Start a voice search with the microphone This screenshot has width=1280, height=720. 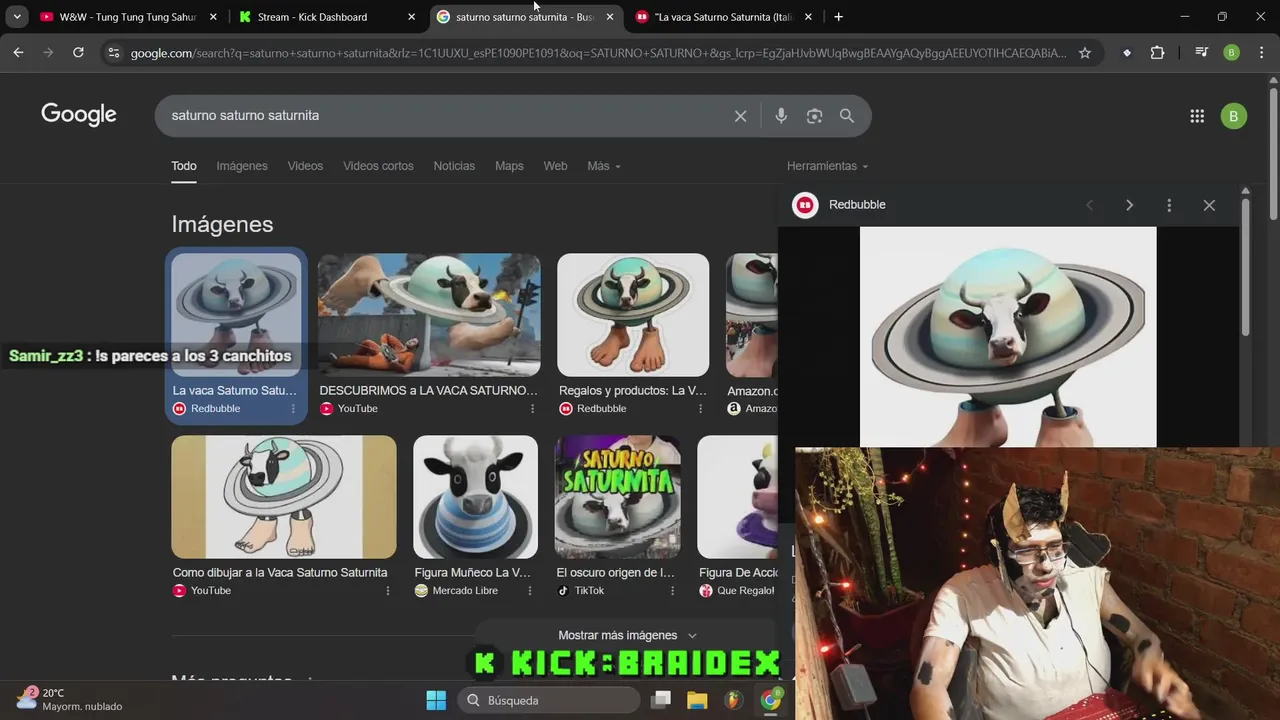pos(781,116)
